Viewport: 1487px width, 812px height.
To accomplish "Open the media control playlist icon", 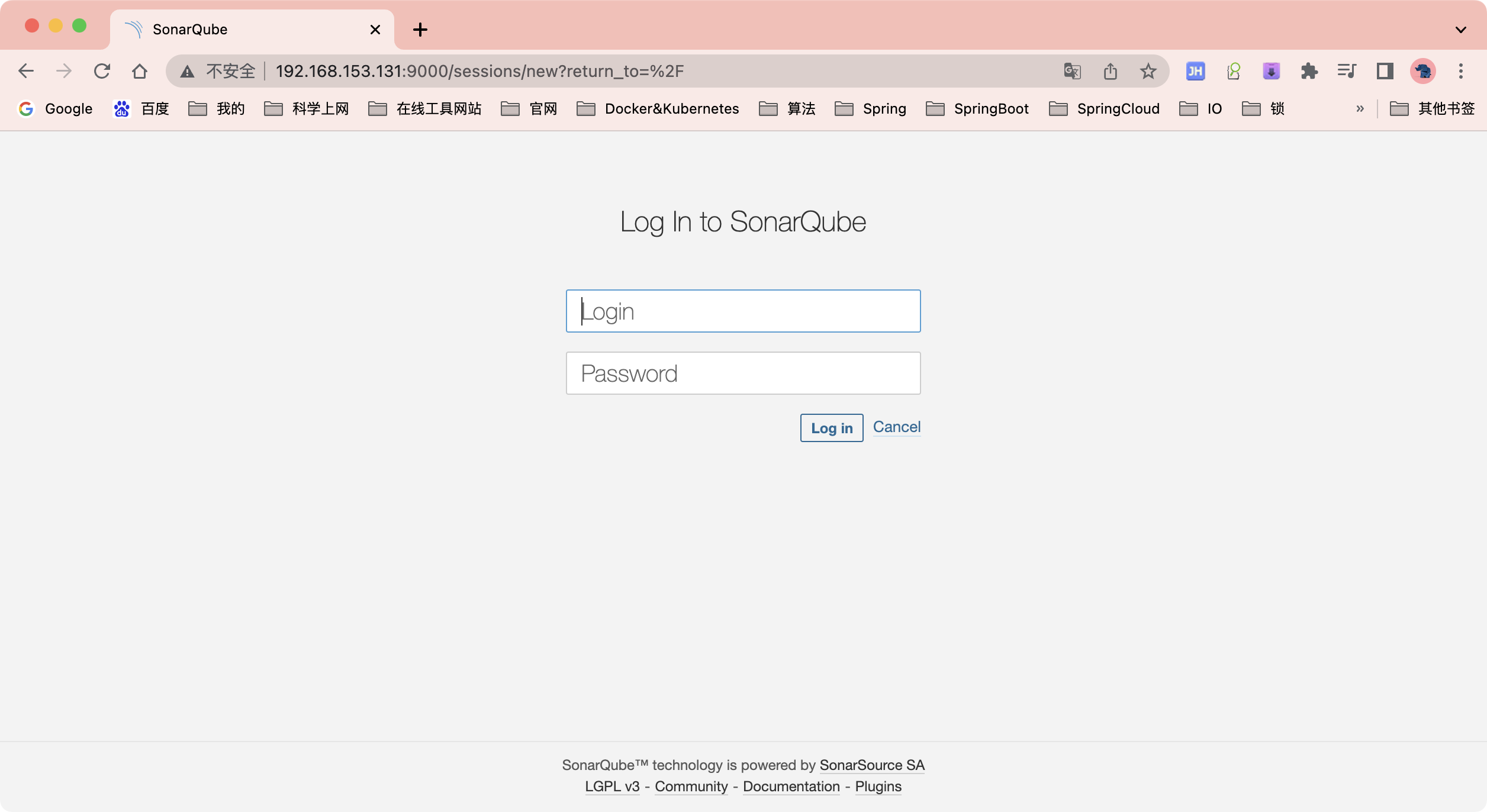I will point(1347,72).
